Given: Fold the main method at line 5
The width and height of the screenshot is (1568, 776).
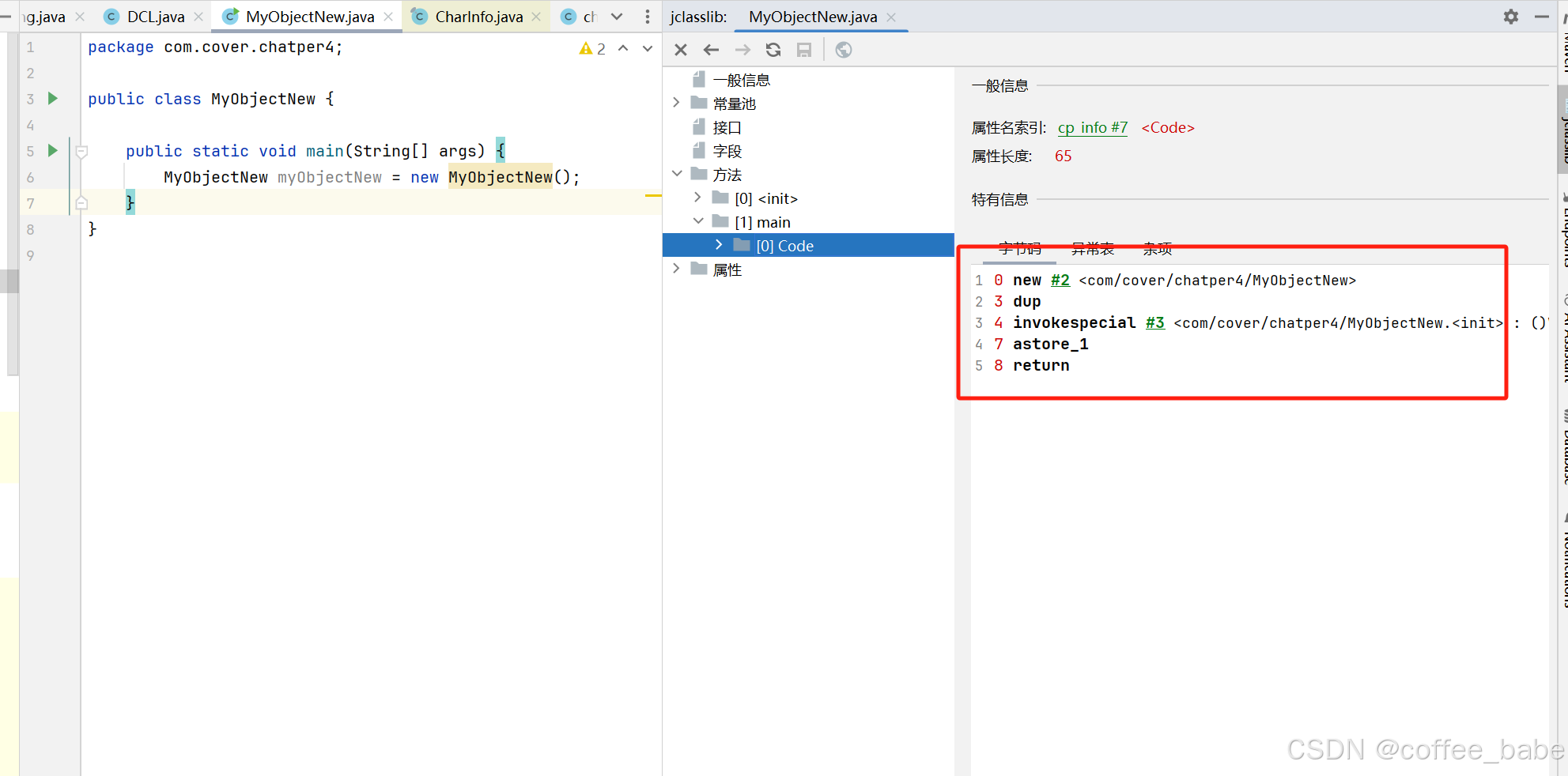Looking at the screenshot, I should tap(81, 151).
